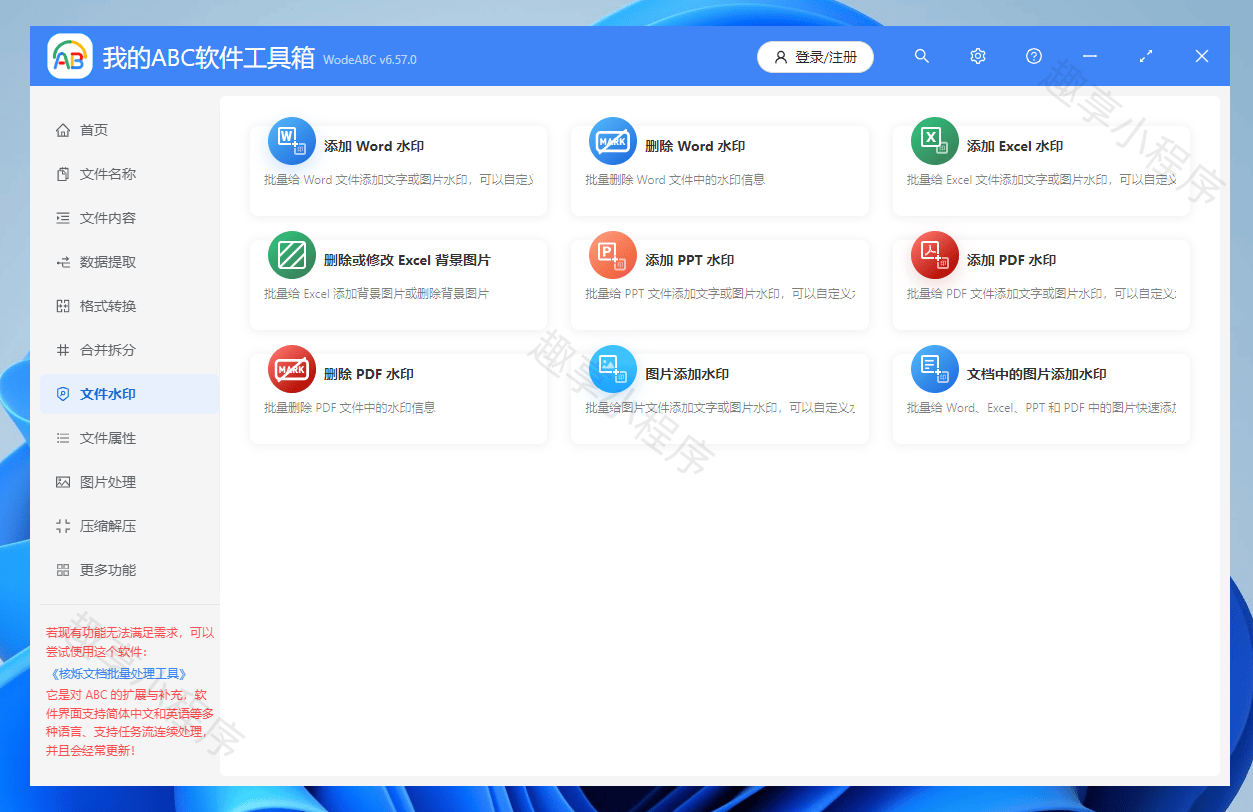The image size is (1253, 812).
Task: Open the 添加 Word 水印 title
Action: [x=374, y=146]
